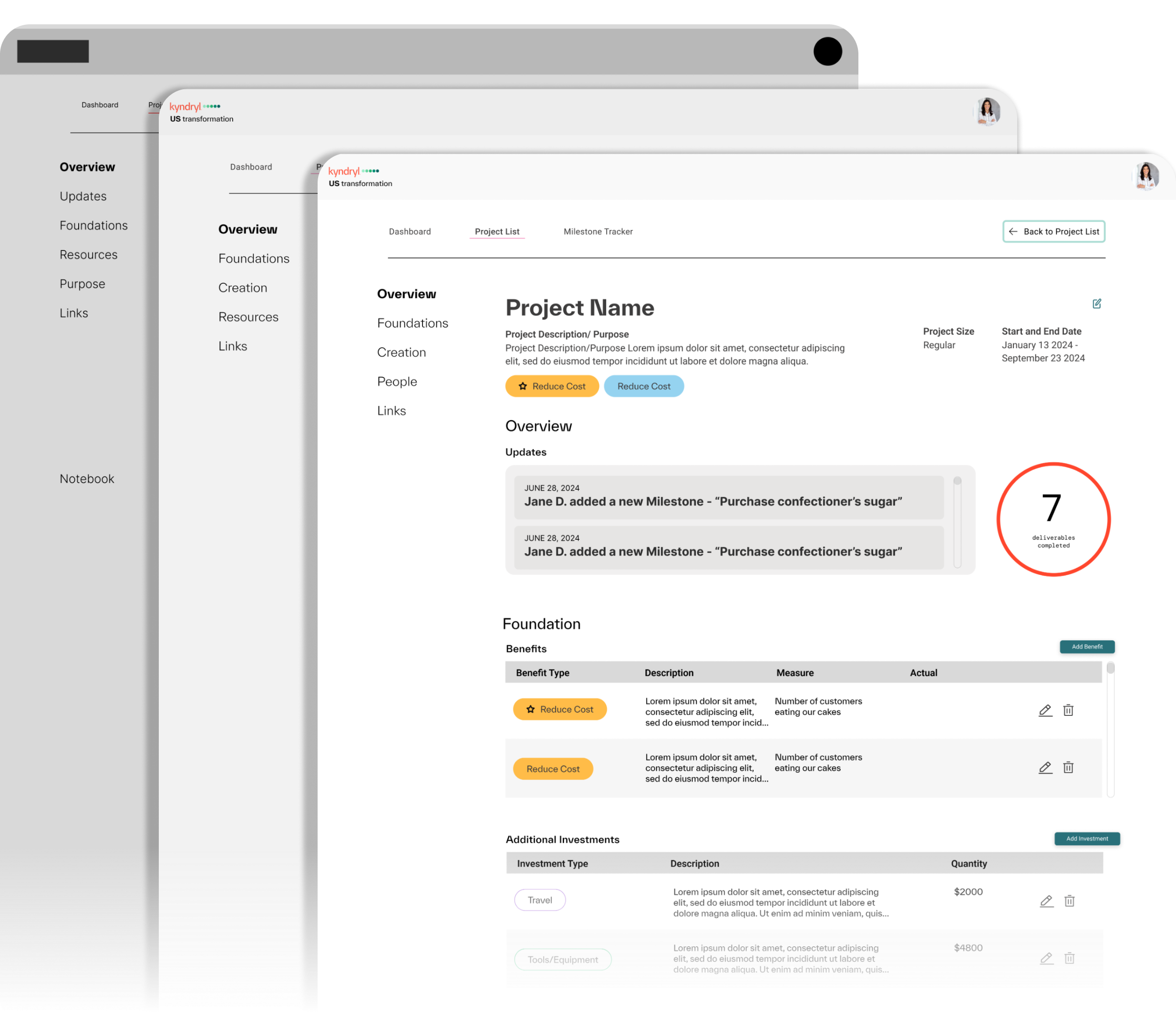Delete the Travel investment row
The image size is (1176, 1013).
coord(1069,900)
